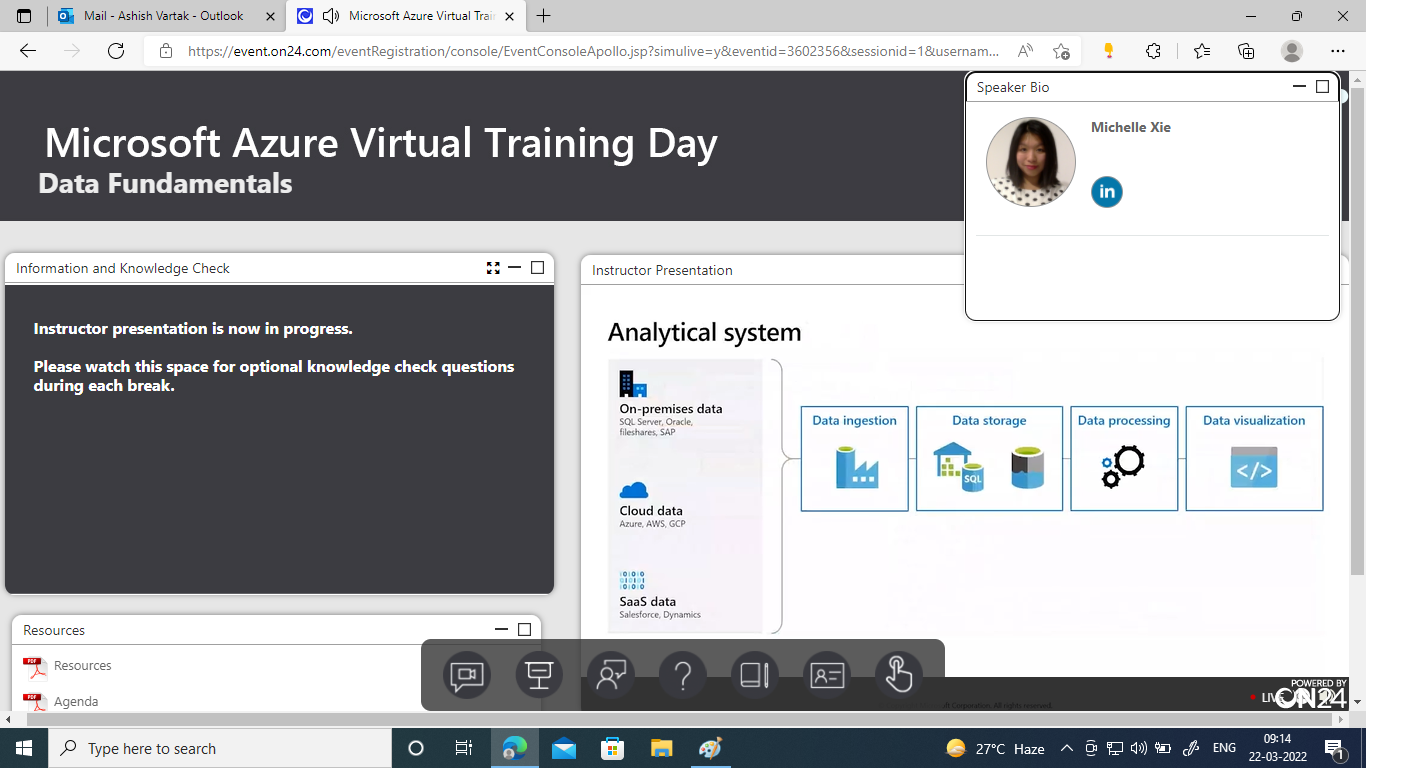Image resolution: width=1408 pixels, height=768 pixels.
Task: Open the yellow tips extension icon
Action: pyautogui.click(x=1108, y=51)
